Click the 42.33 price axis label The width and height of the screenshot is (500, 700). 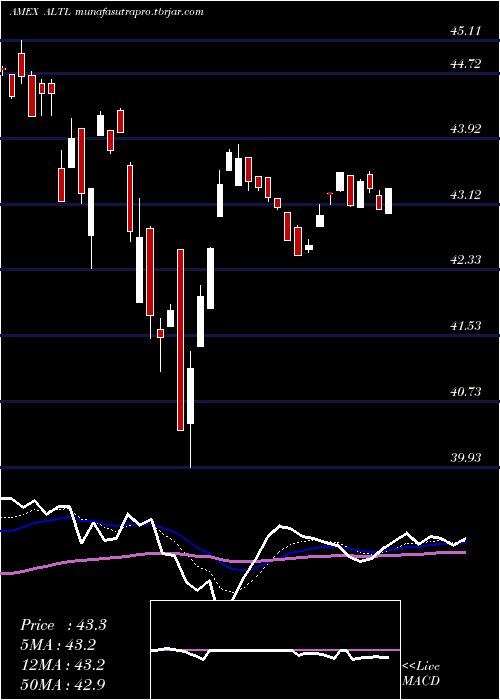[x=465, y=260]
